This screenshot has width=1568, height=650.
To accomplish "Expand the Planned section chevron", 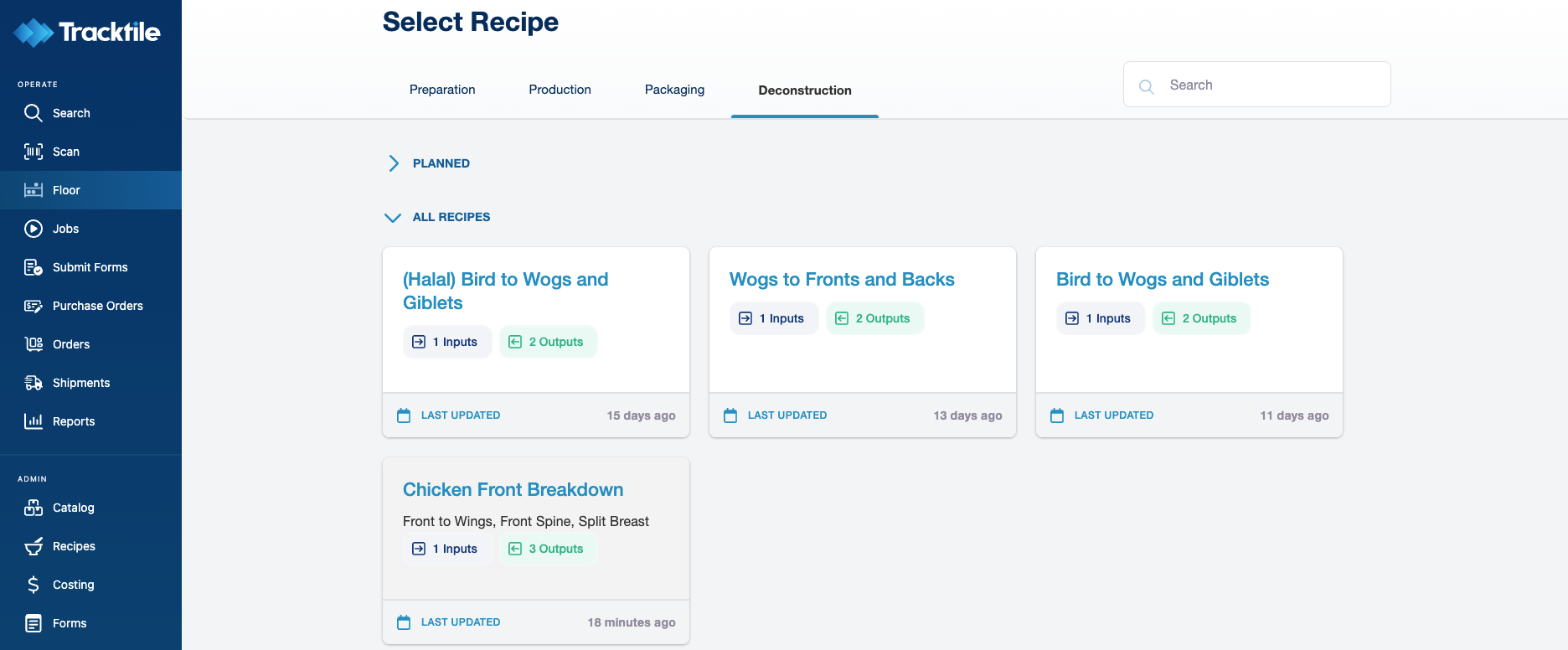I will pyautogui.click(x=394, y=163).
